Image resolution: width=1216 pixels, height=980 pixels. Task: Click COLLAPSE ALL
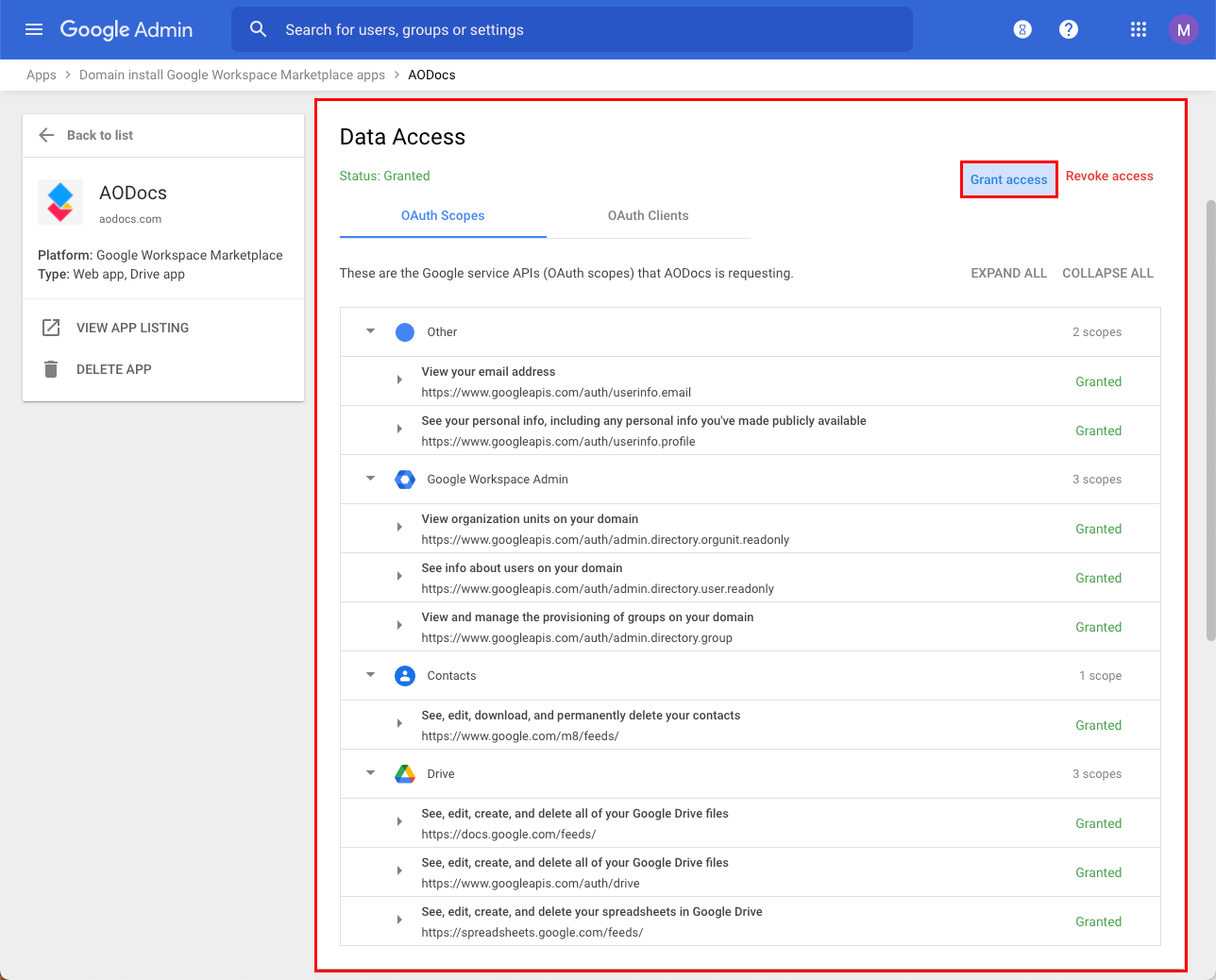1107,273
